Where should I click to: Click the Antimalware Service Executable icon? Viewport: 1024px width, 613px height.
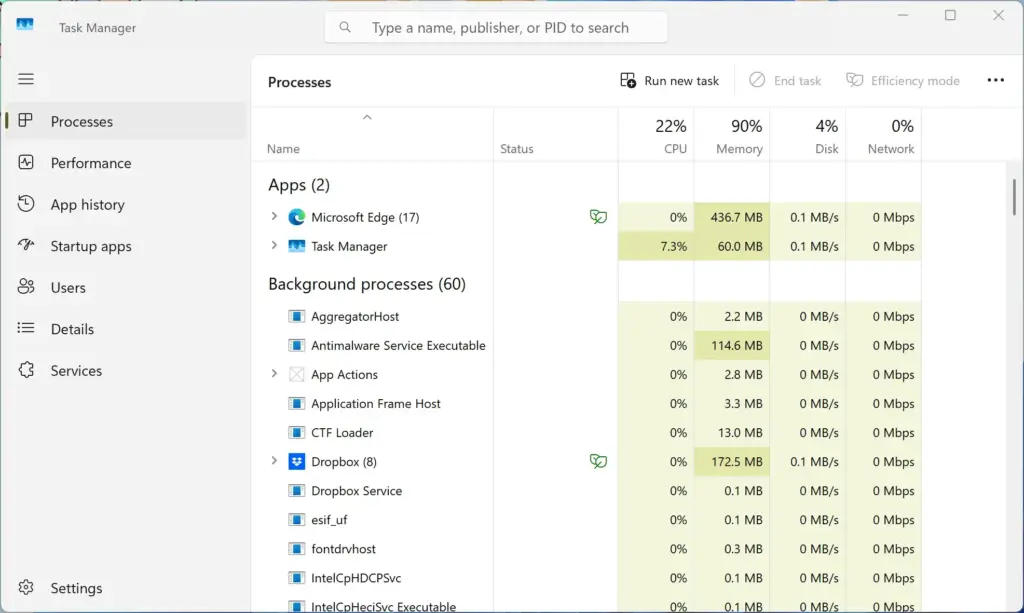tap(296, 345)
